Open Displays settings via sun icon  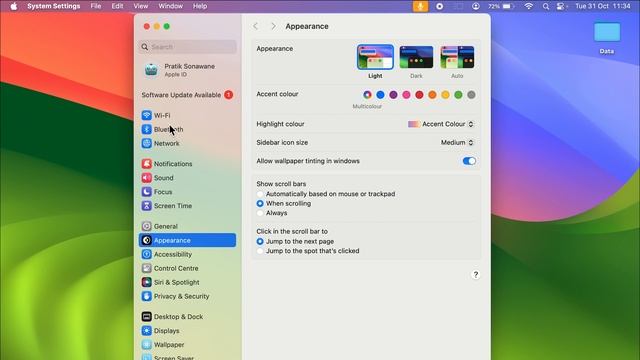coord(147,331)
